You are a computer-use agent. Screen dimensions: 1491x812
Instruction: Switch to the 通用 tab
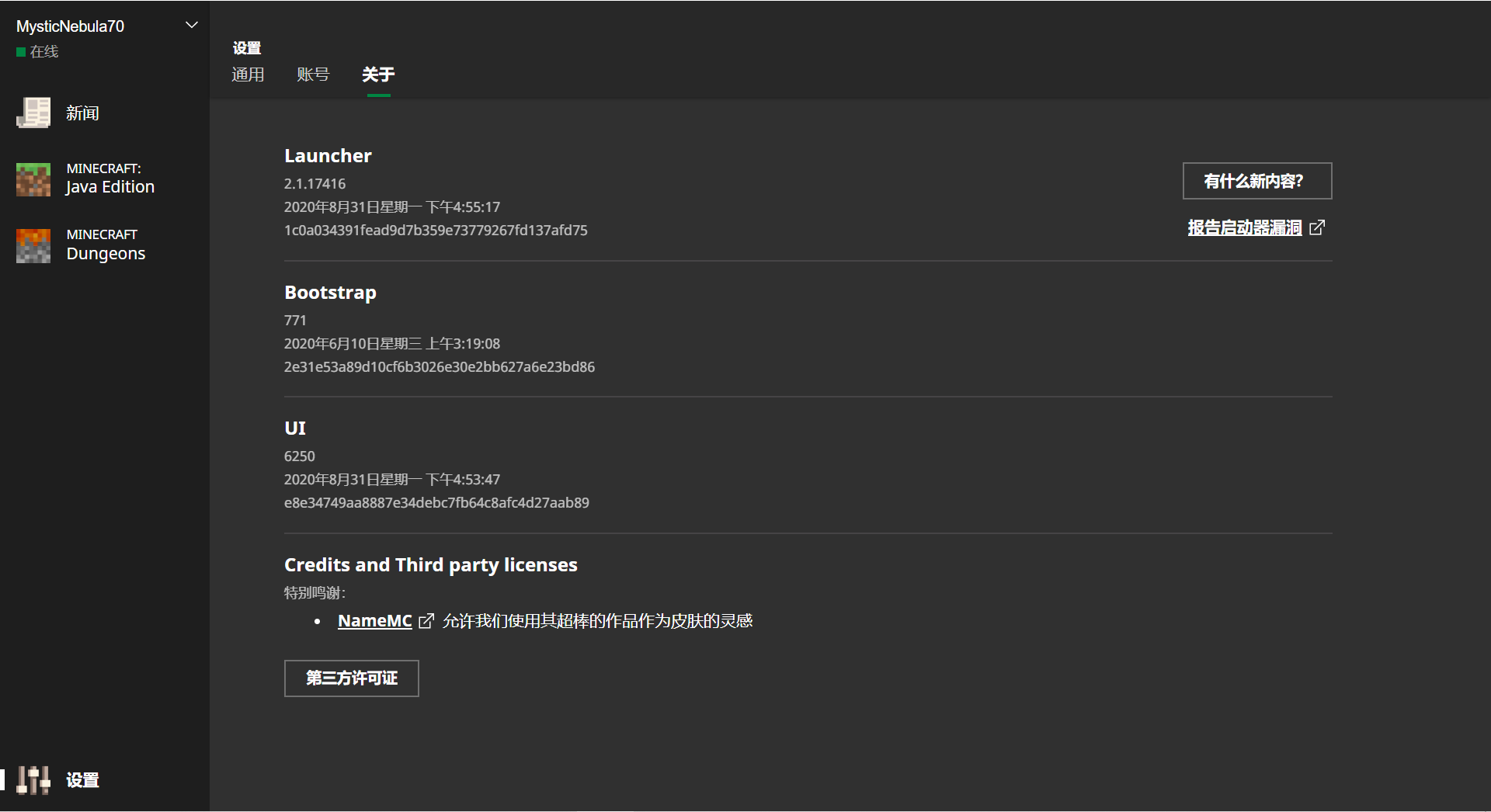point(248,75)
